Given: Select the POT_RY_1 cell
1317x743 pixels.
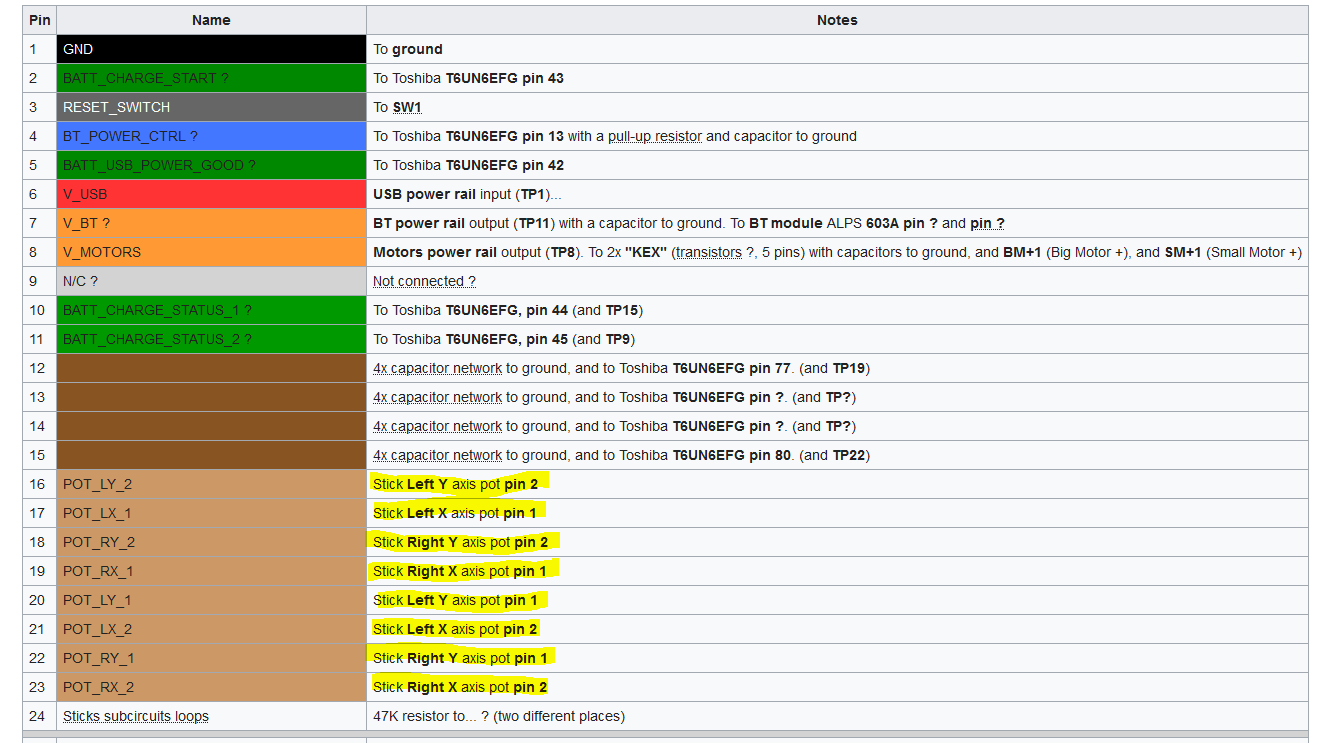Looking at the screenshot, I should point(211,658).
